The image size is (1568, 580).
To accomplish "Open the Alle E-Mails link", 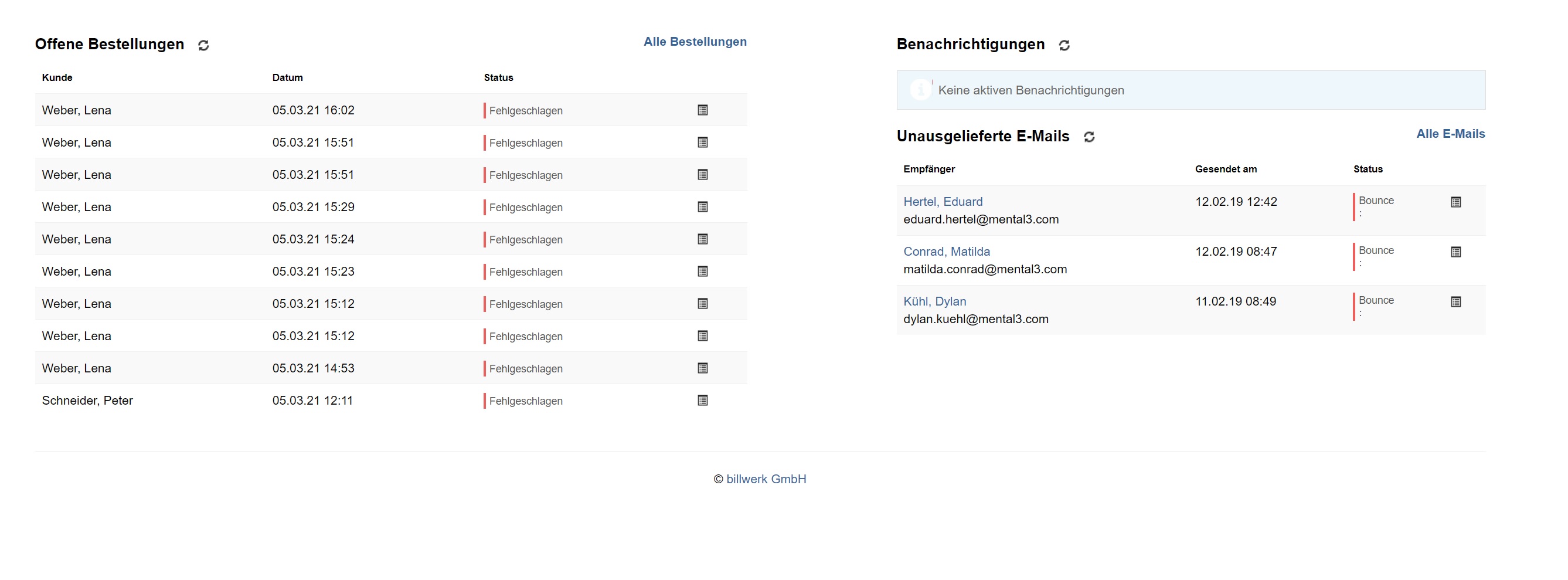I will (1451, 134).
